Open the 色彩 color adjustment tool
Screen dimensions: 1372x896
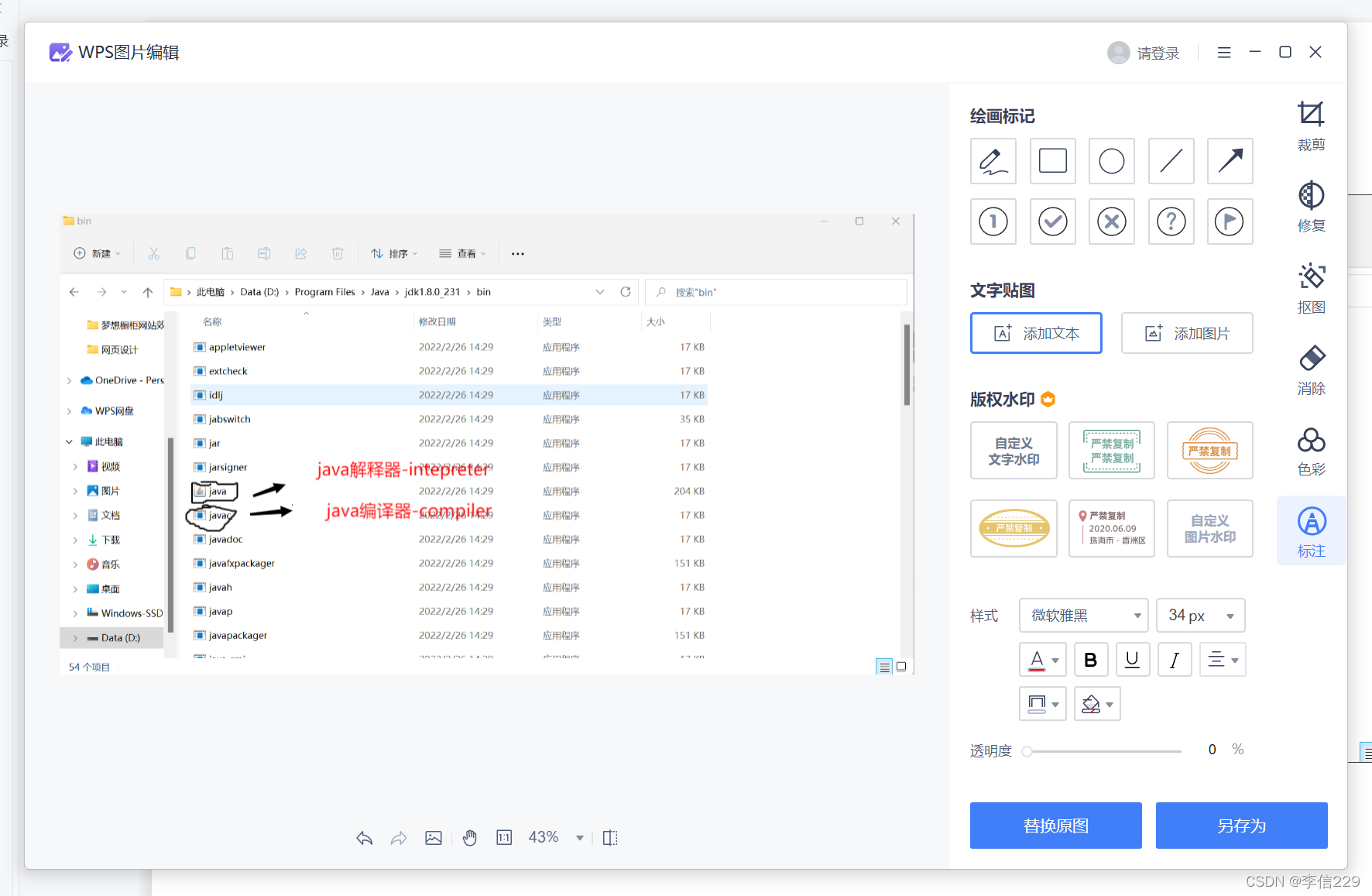coord(1311,451)
